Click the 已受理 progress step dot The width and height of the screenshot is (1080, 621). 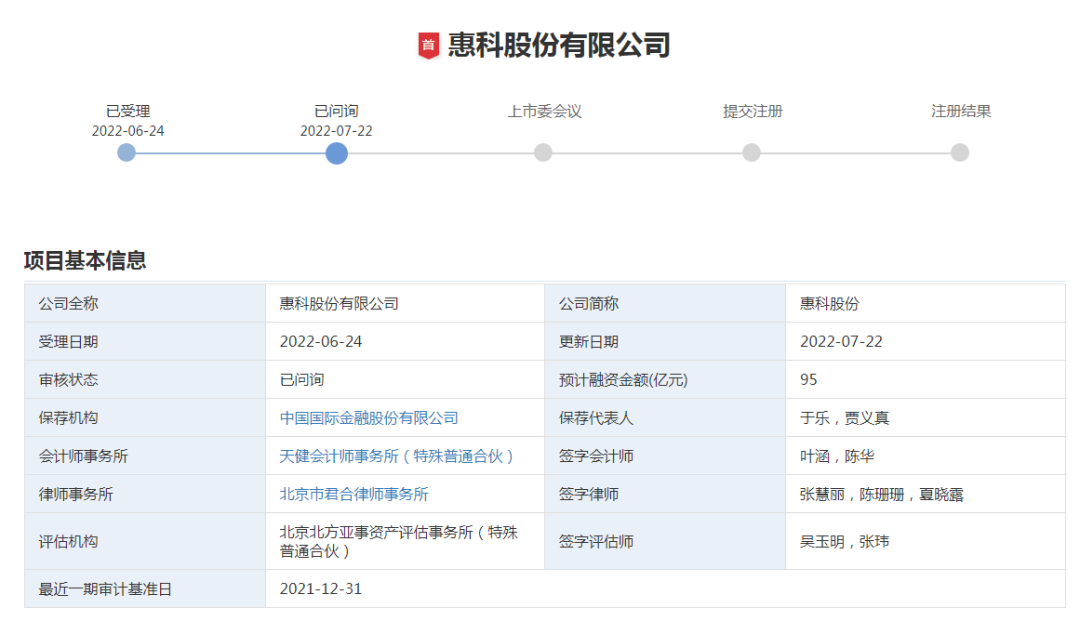[127, 153]
